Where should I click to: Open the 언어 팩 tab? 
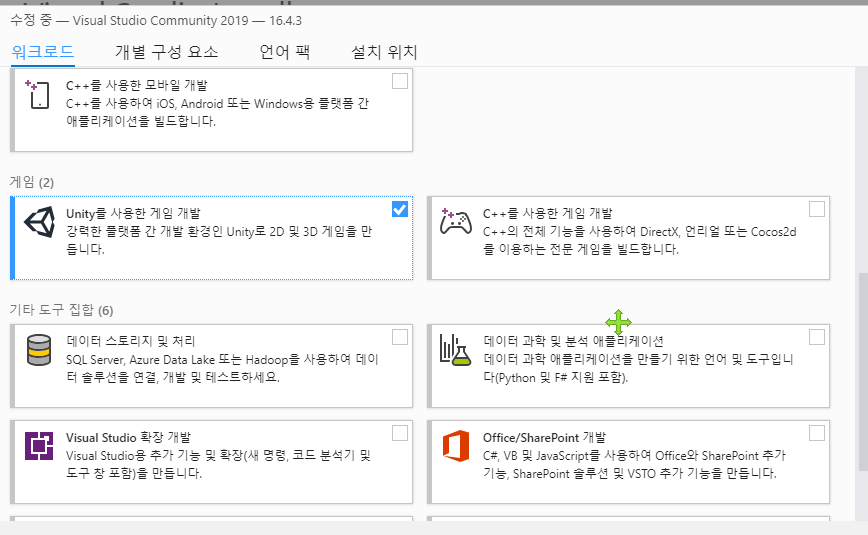point(285,52)
